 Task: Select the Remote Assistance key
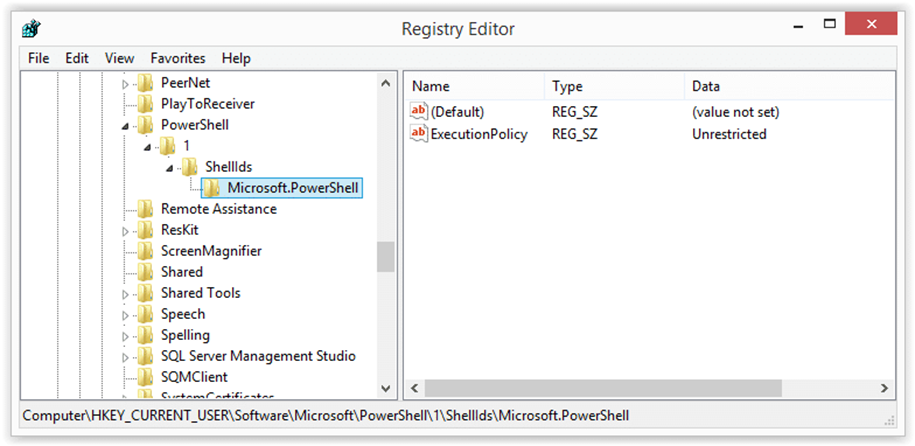coord(218,209)
